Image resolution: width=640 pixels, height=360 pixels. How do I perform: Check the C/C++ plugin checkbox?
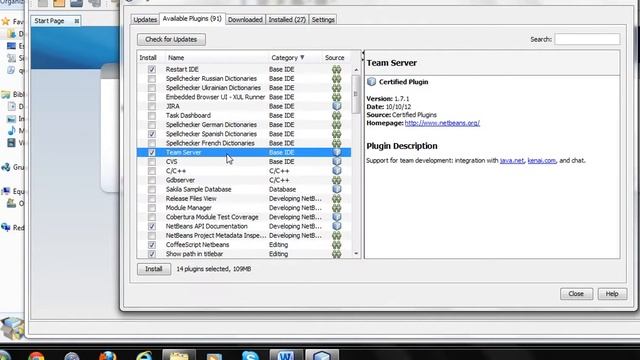[x=152, y=171]
